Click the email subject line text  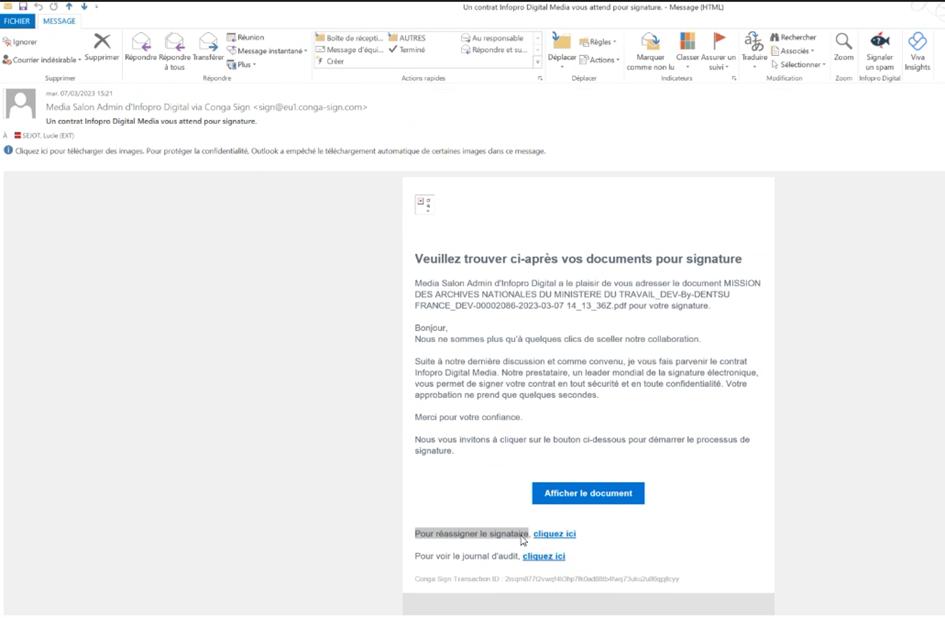point(151,121)
